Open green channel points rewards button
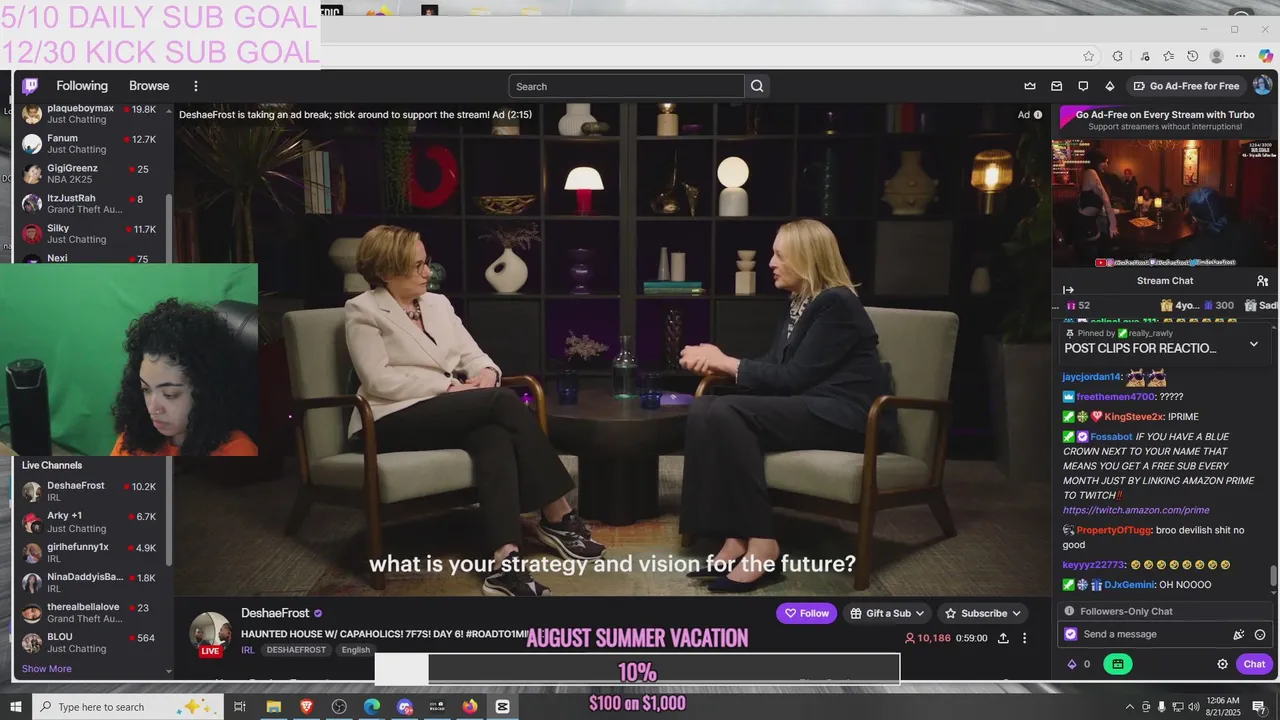The width and height of the screenshot is (1280, 720). click(1117, 664)
